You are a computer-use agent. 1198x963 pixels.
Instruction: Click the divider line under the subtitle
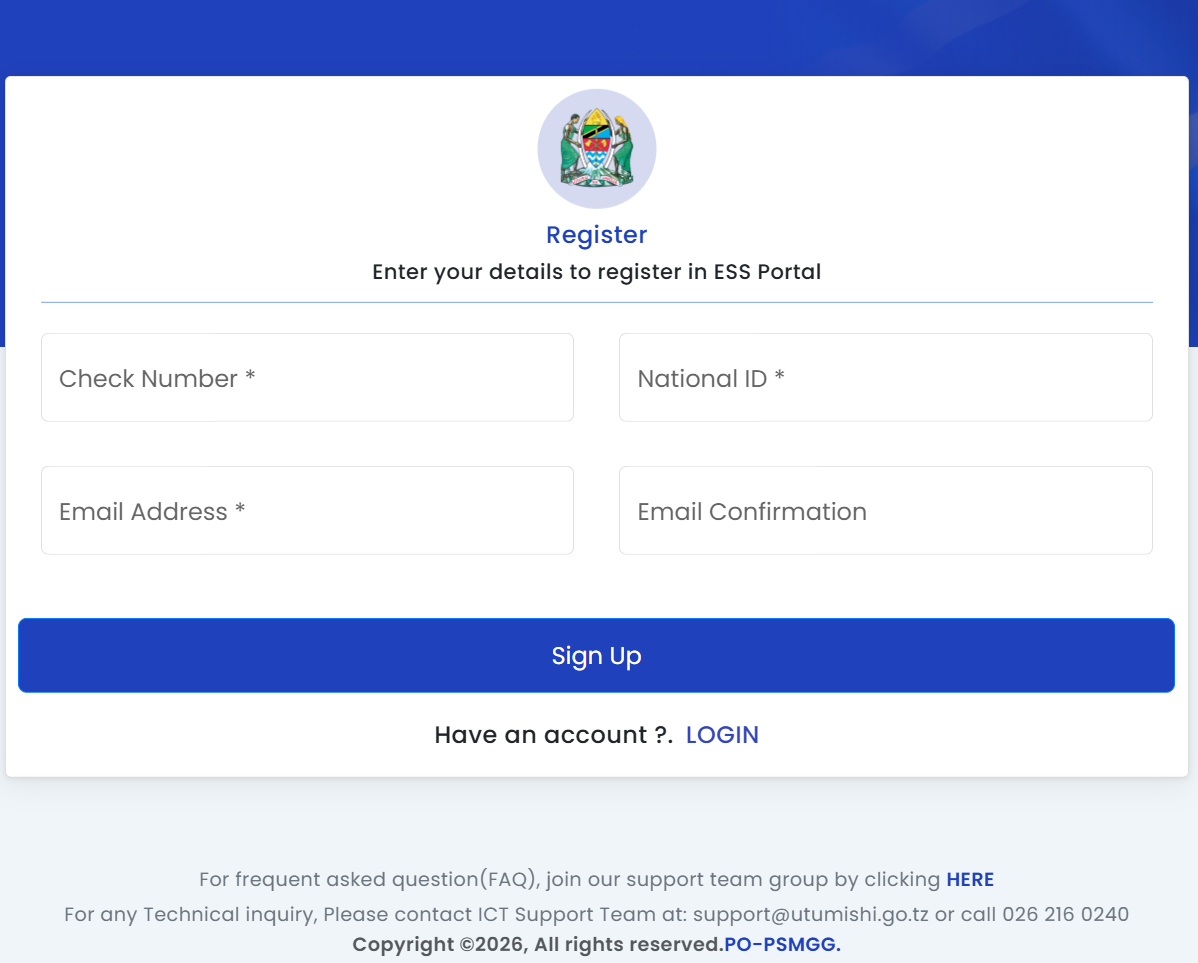[x=597, y=303]
